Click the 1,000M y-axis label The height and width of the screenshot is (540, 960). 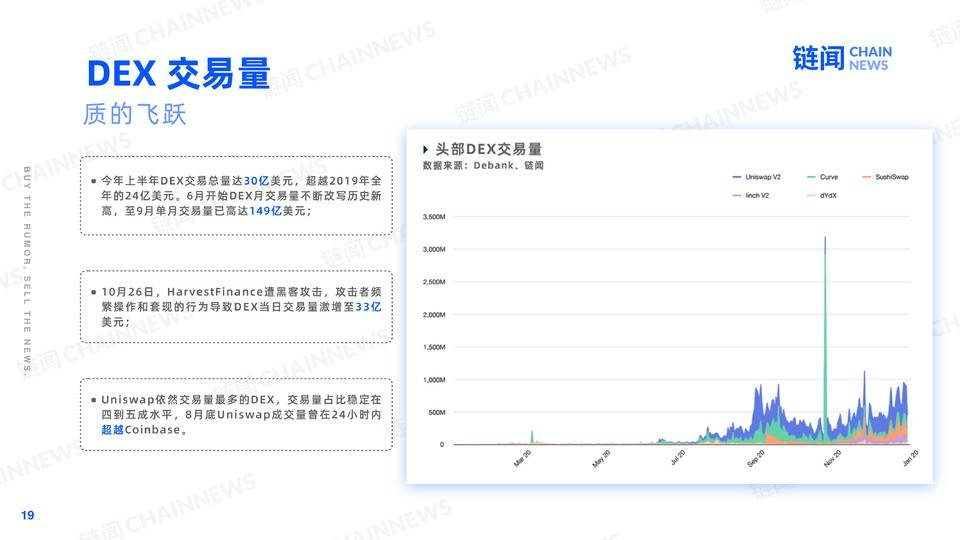click(434, 380)
